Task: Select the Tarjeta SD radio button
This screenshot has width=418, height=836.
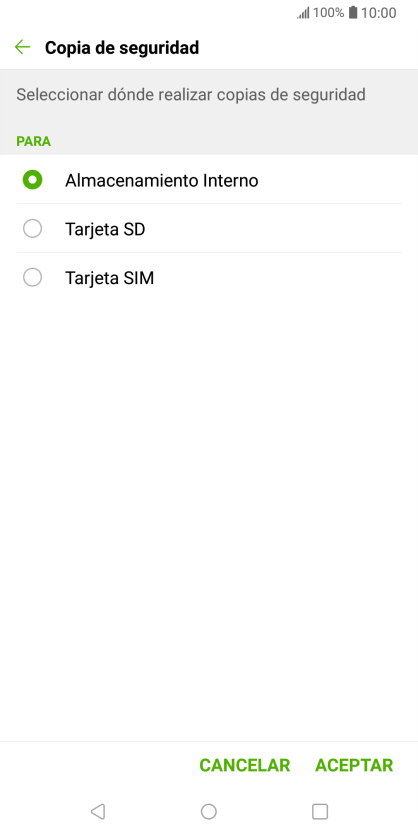Action: pyautogui.click(x=33, y=229)
